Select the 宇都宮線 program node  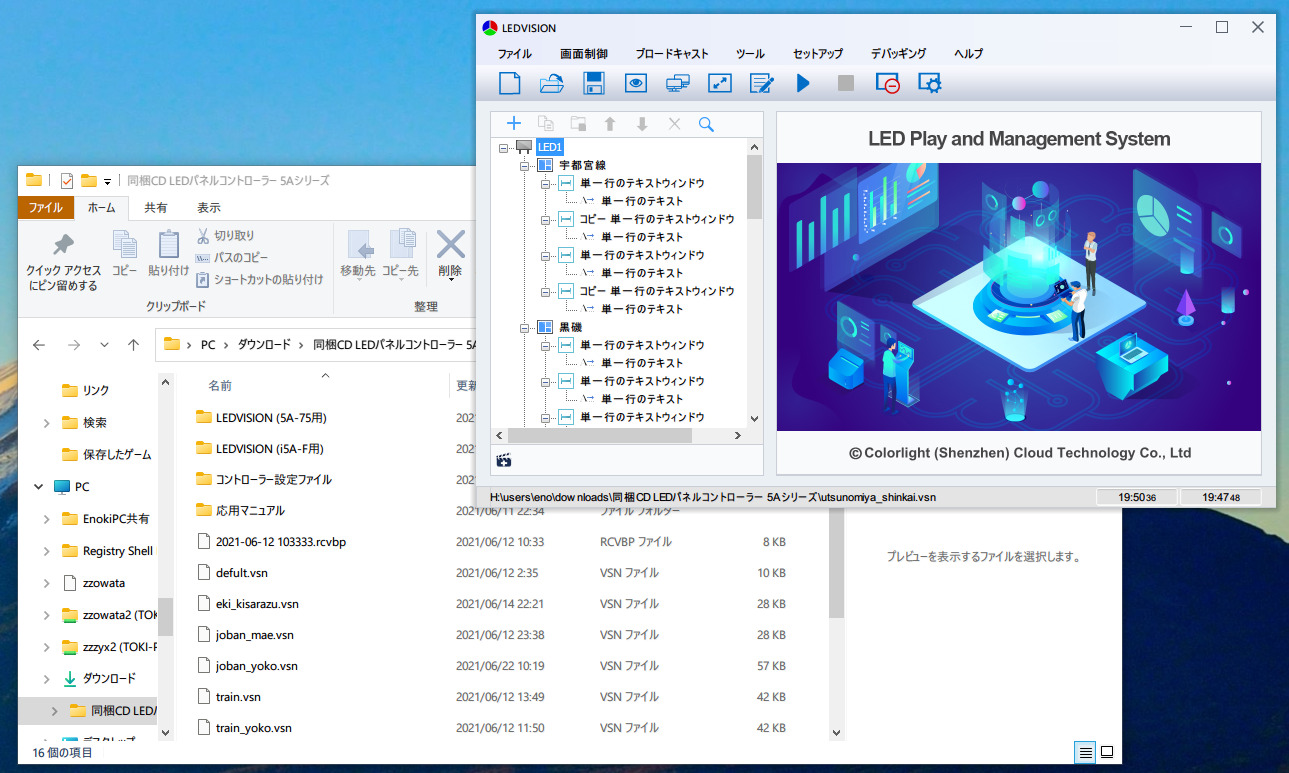coord(582,165)
